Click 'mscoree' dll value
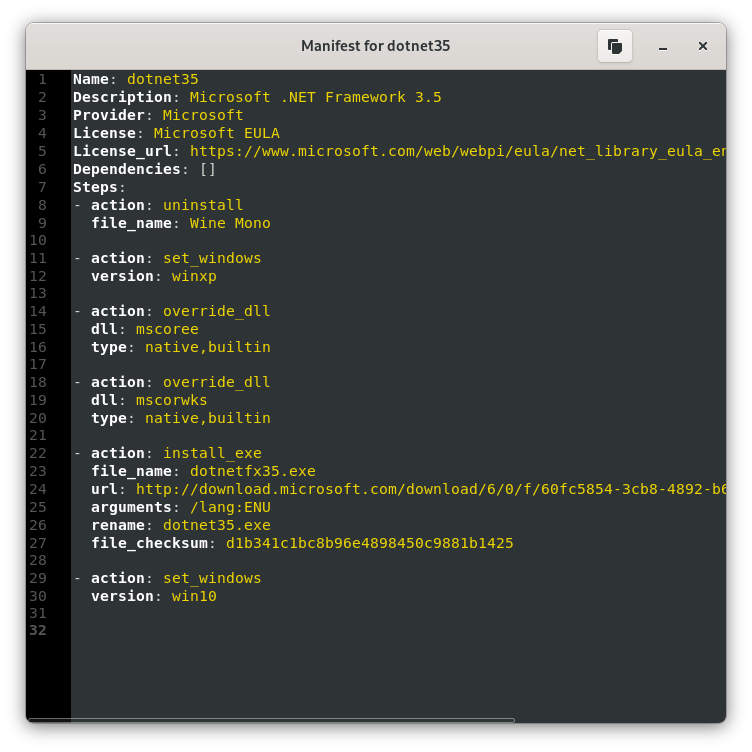752x752 pixels. (x=167, y=329)
